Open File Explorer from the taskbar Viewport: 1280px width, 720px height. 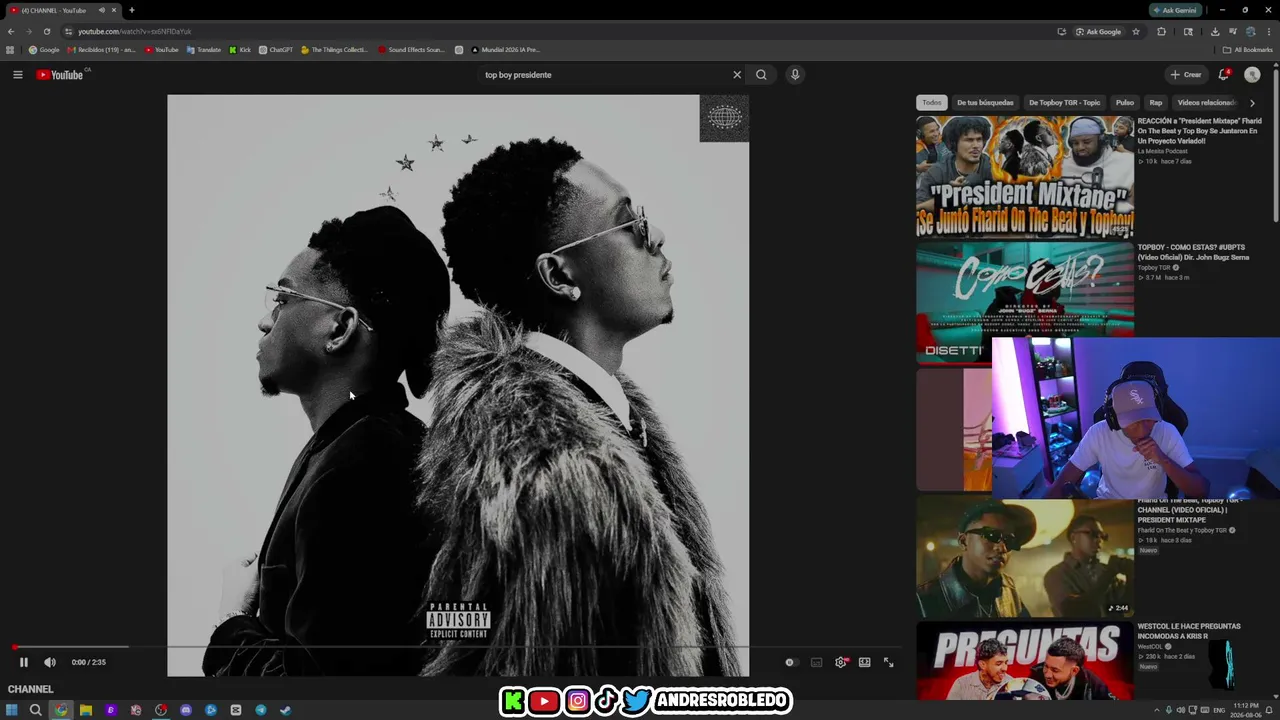[86, 710]
